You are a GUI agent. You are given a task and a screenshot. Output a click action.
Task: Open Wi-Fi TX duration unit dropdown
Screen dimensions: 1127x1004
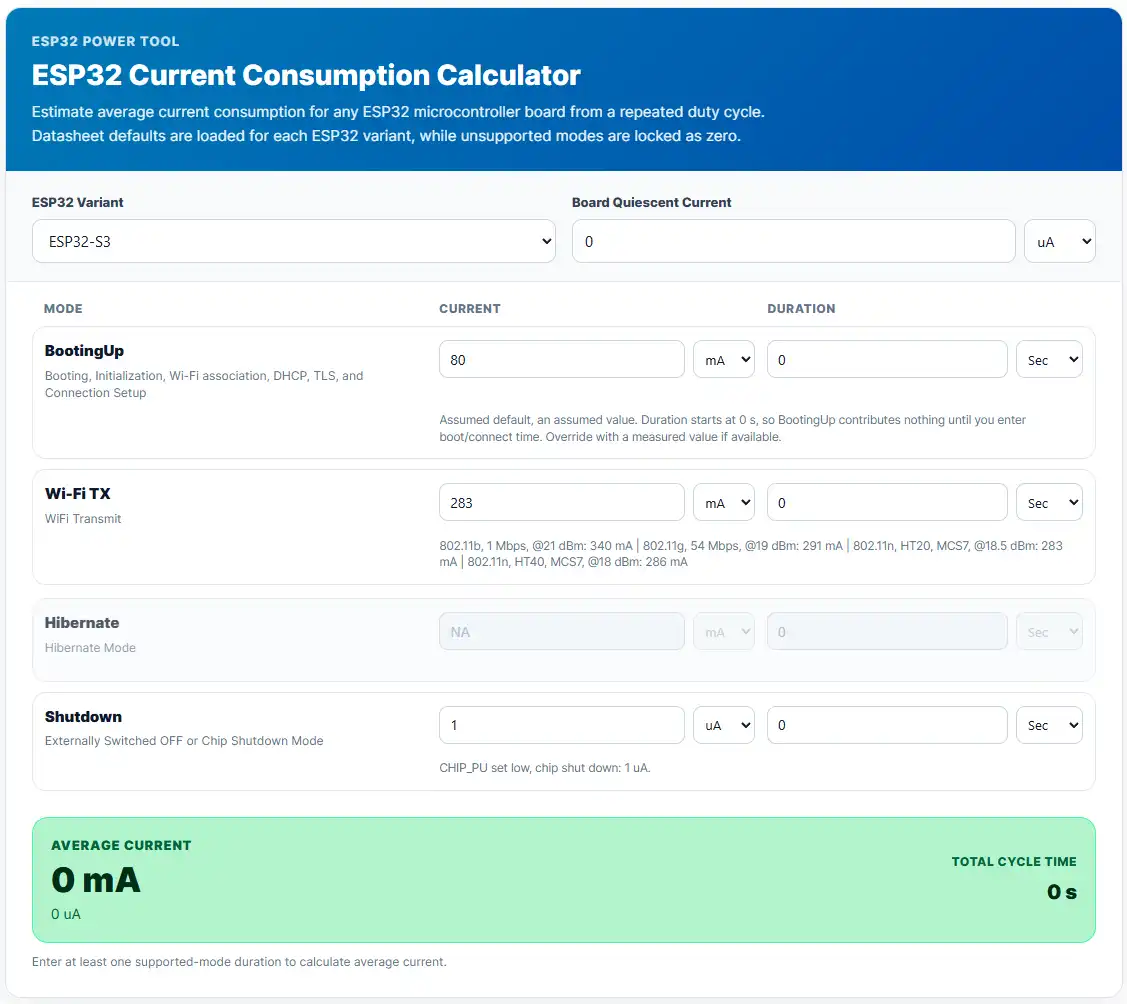coord(1049,502)
